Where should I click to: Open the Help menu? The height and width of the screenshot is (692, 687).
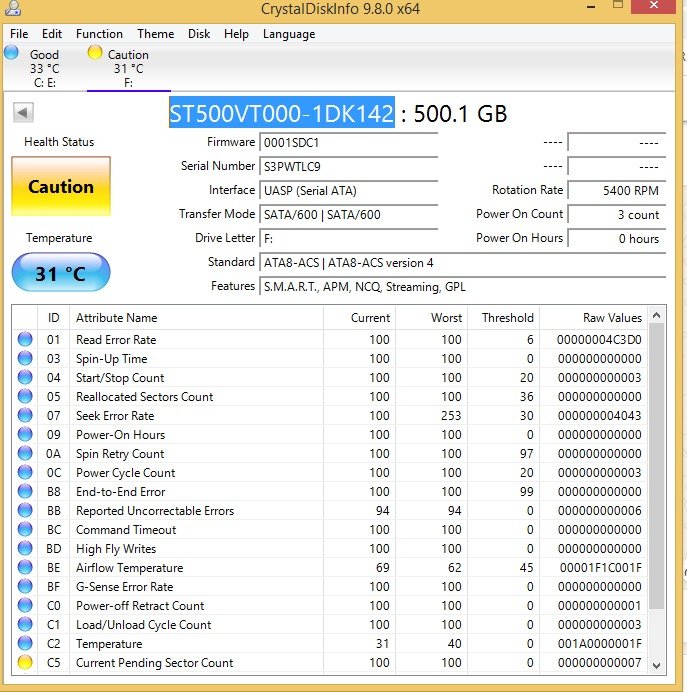[x=236, y=34]
